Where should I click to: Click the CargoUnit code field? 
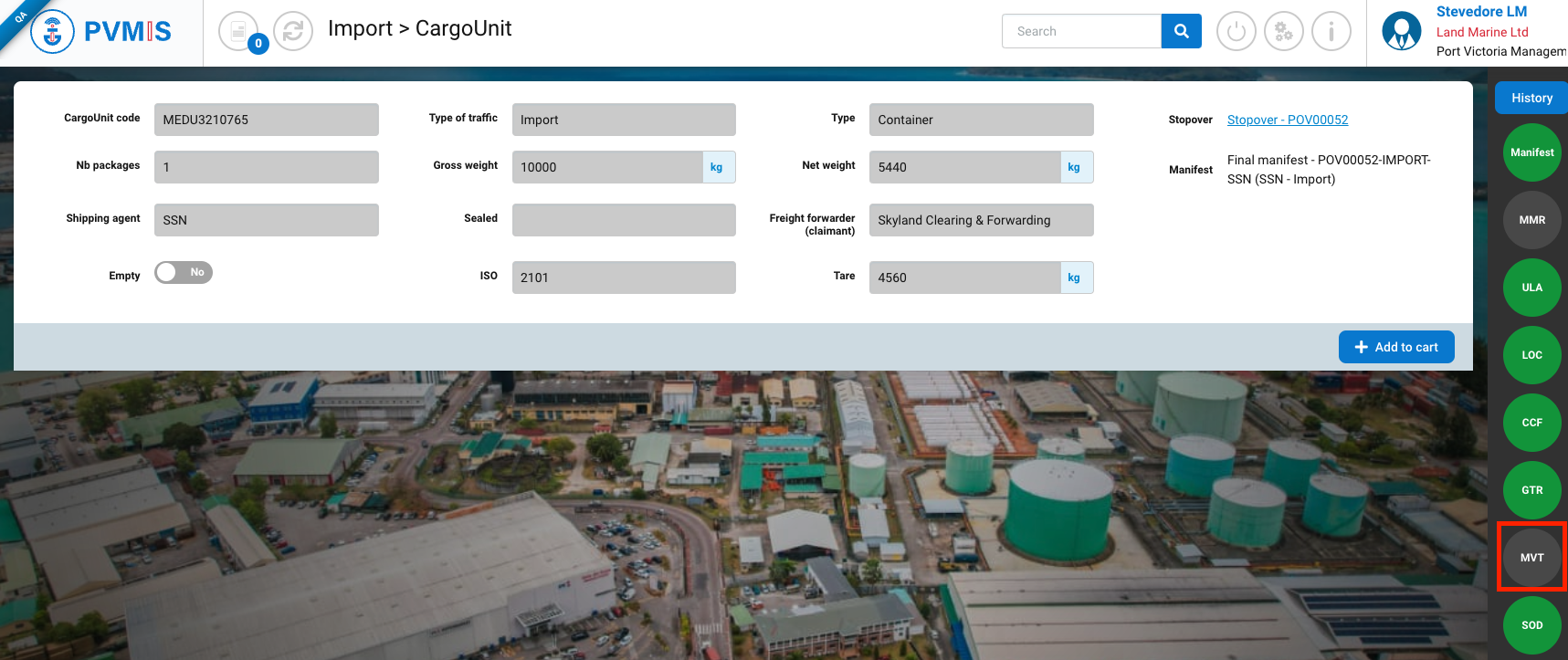tap(266, 120)
